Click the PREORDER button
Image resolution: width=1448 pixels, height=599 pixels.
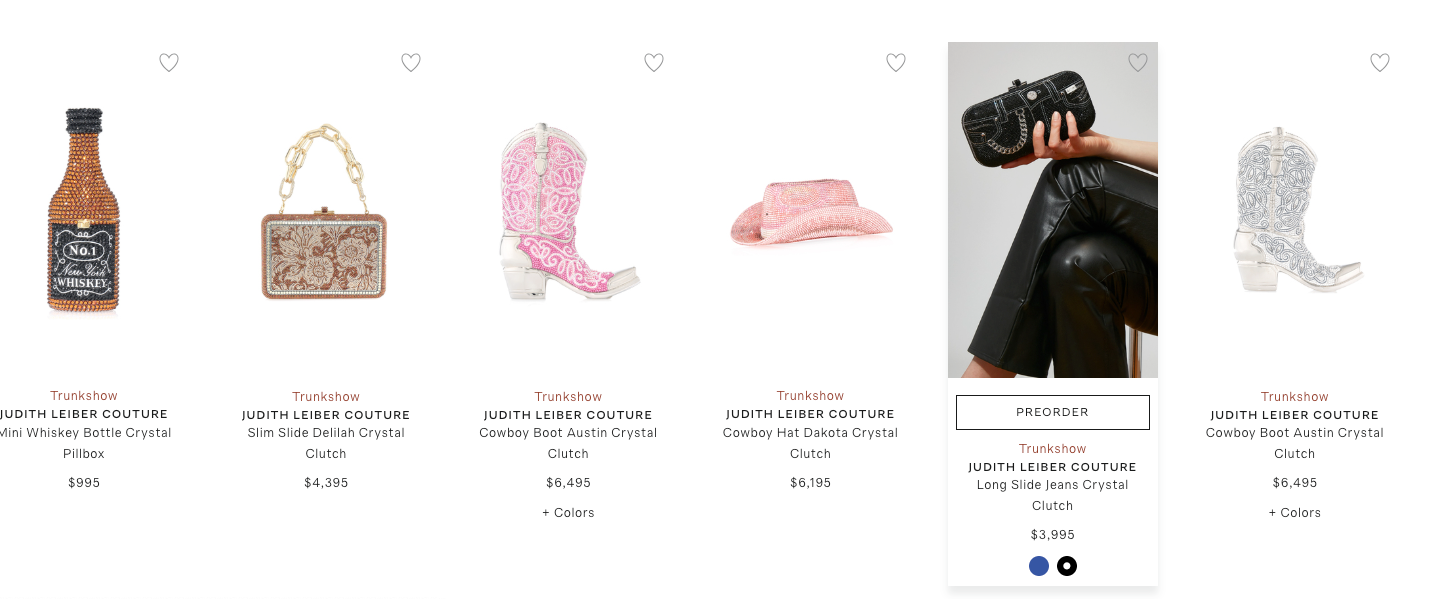point(1053,412)
